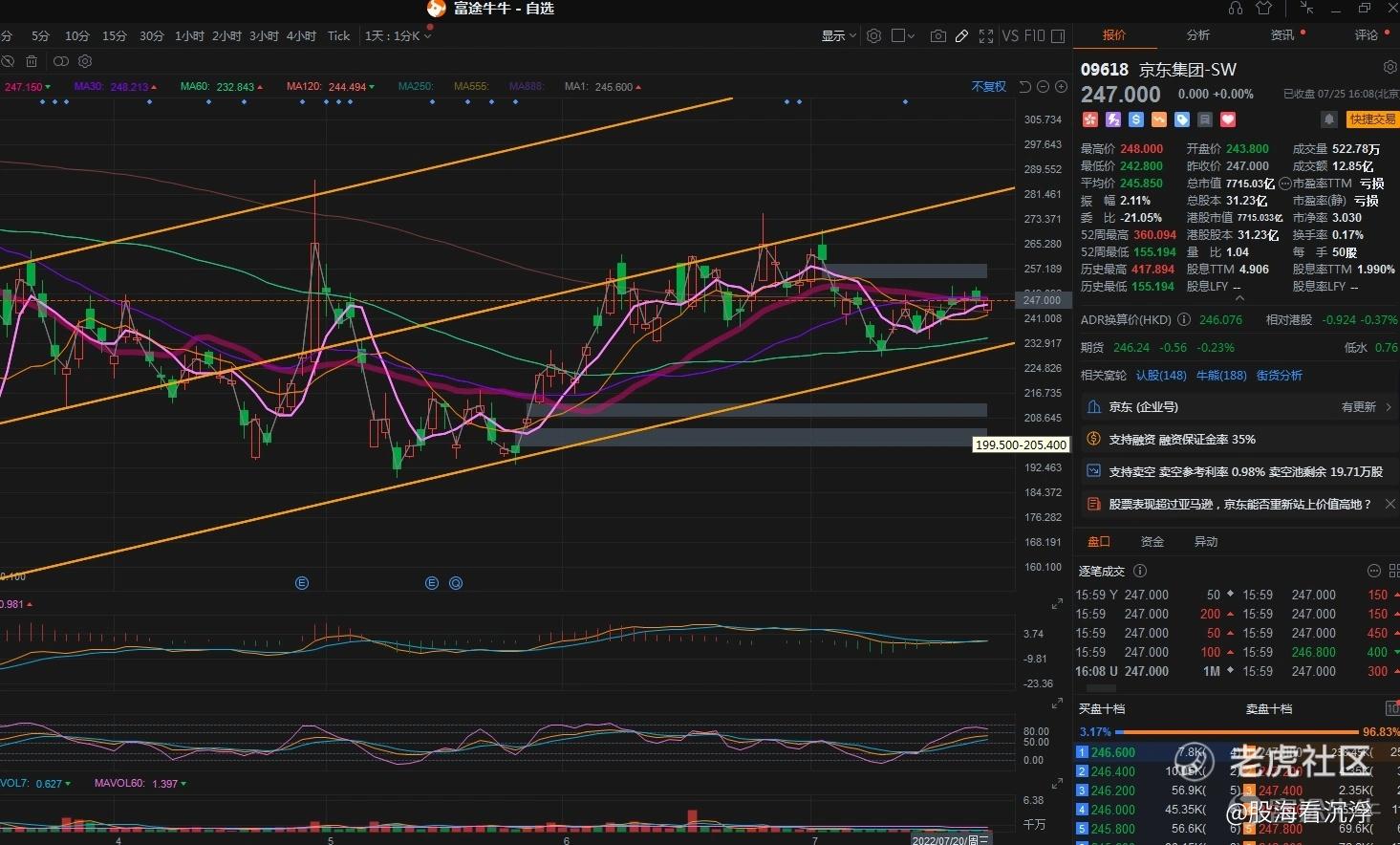Open the layout square dropdown
This screenshot has width=1400, height=845.
tap(902, 35)
